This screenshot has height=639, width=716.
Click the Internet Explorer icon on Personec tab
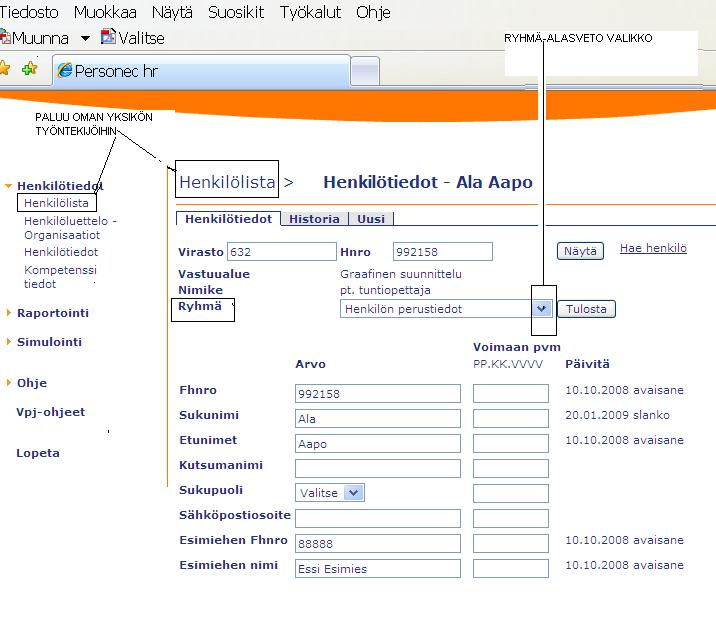pos(64,70)
